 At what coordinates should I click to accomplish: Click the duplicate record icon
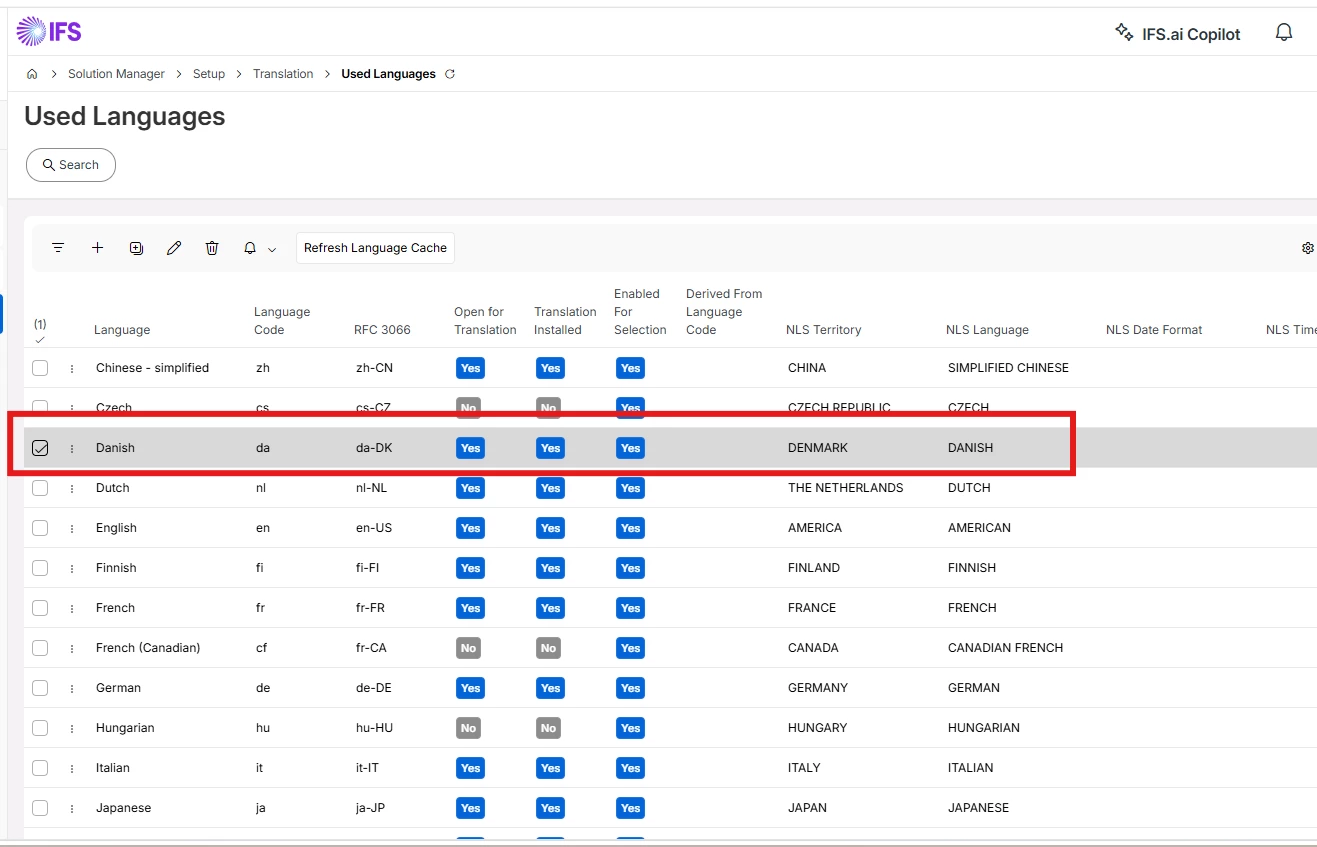(x=136, y=248)
